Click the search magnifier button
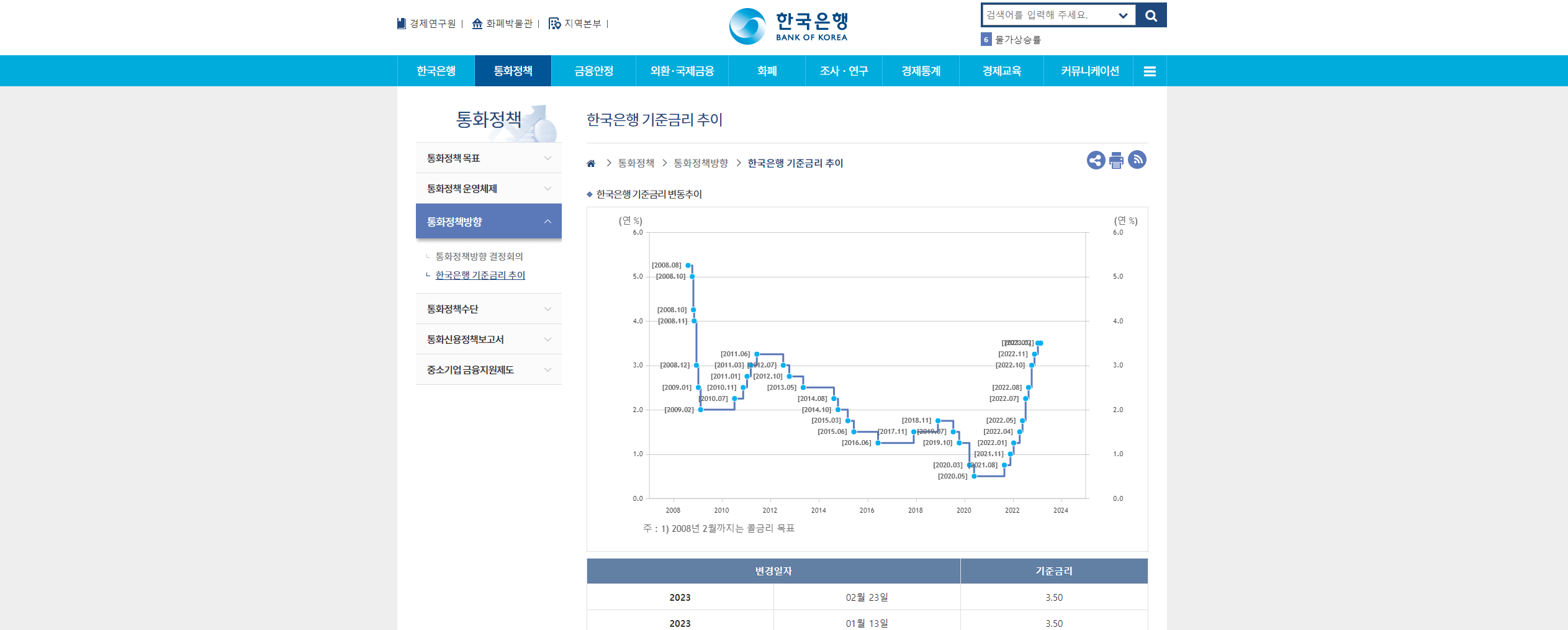1568x630 pixels. pos(1151,16)
